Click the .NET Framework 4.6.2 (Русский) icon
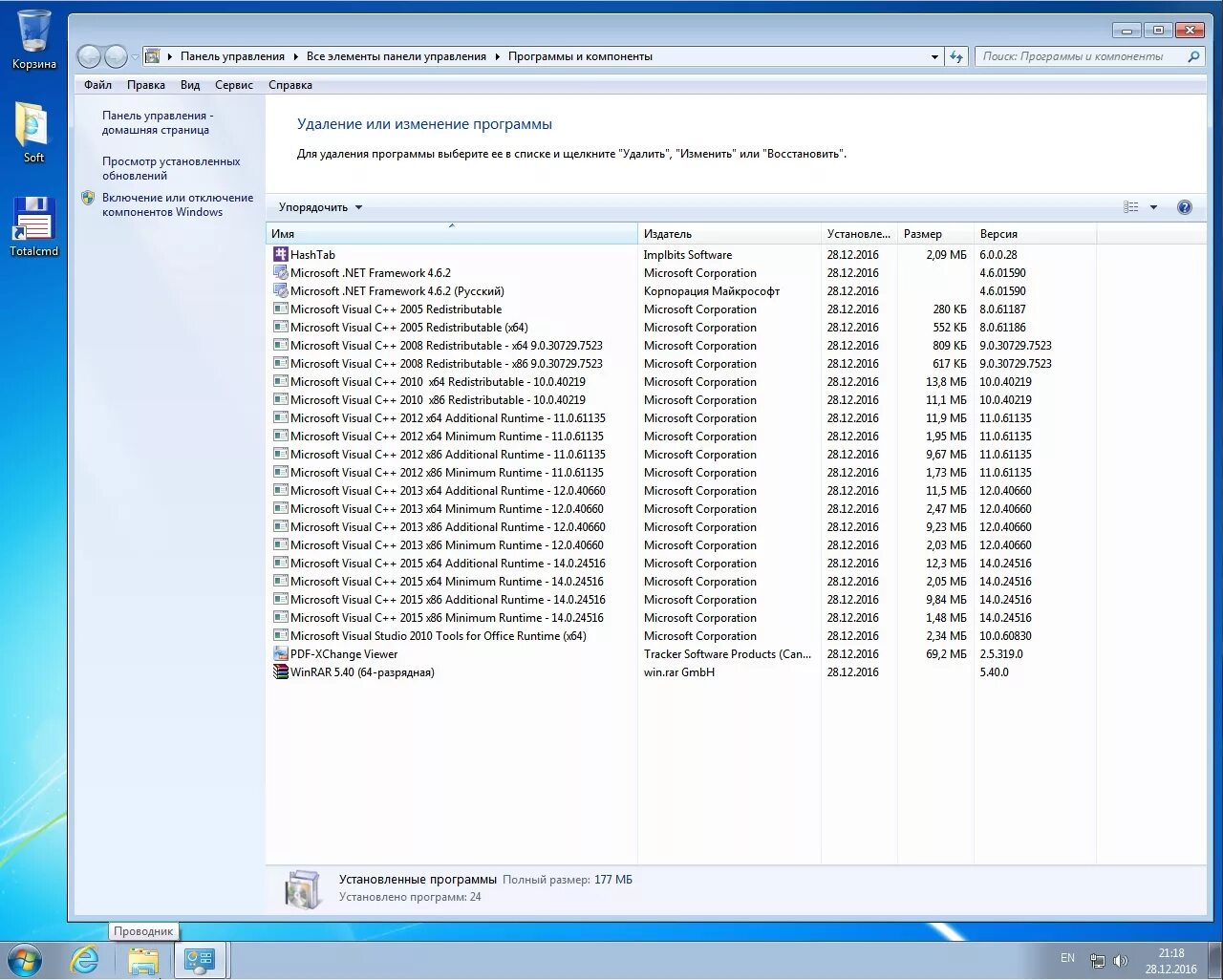 (281, 290)
